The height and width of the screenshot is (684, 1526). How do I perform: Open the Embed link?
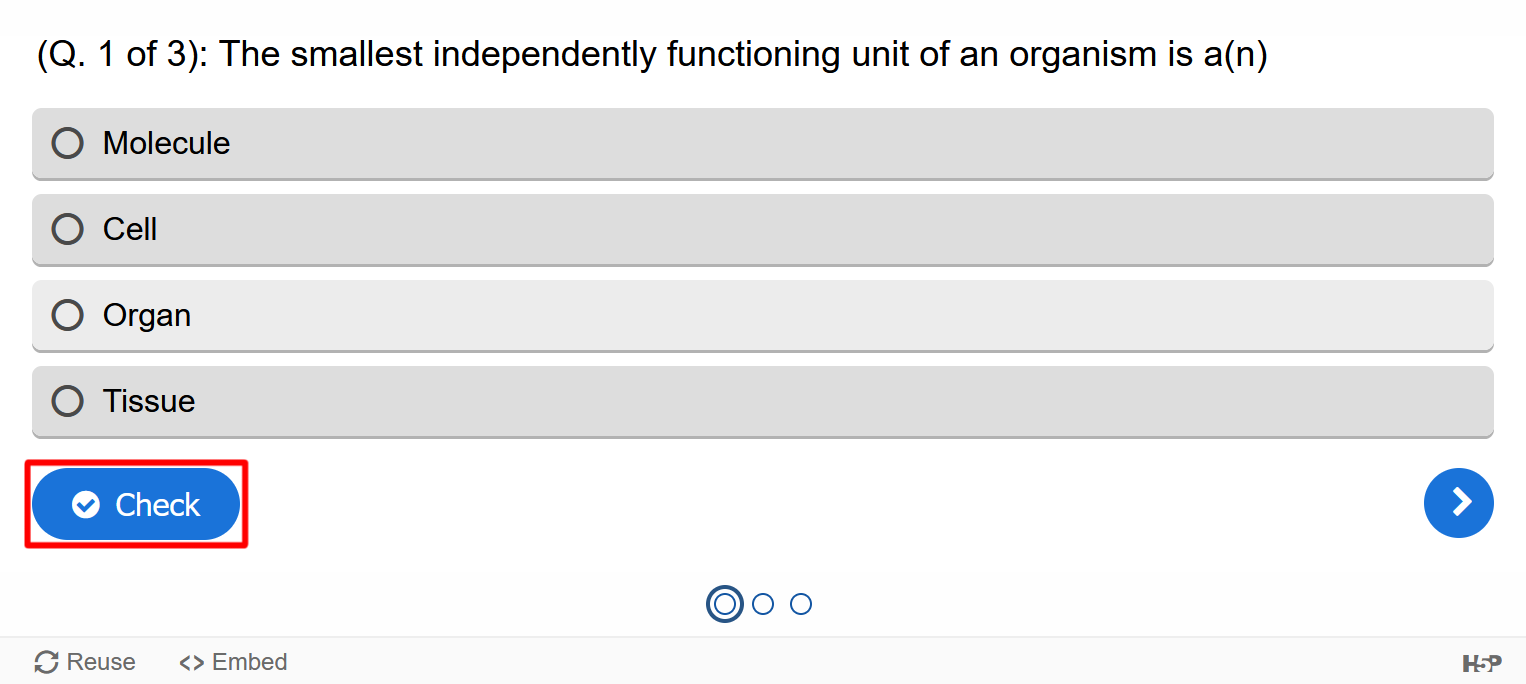click(x=233, y=662)
